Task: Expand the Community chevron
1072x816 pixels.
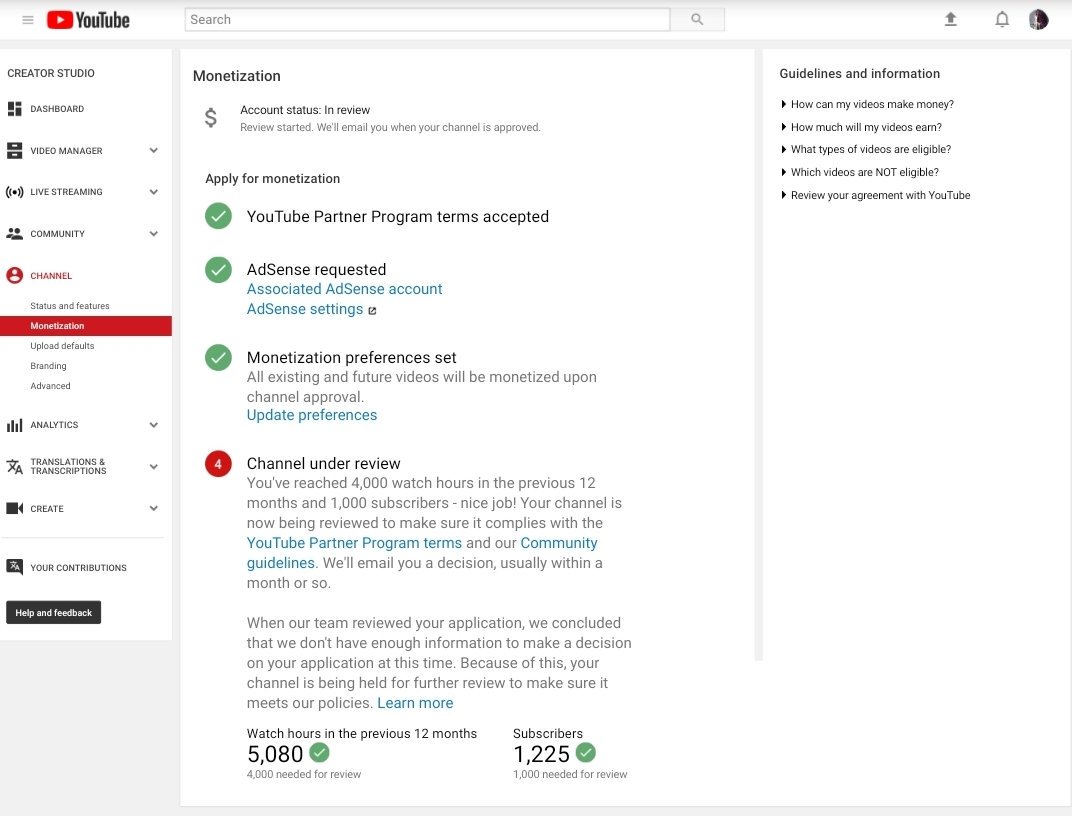Action: point(154,234)
